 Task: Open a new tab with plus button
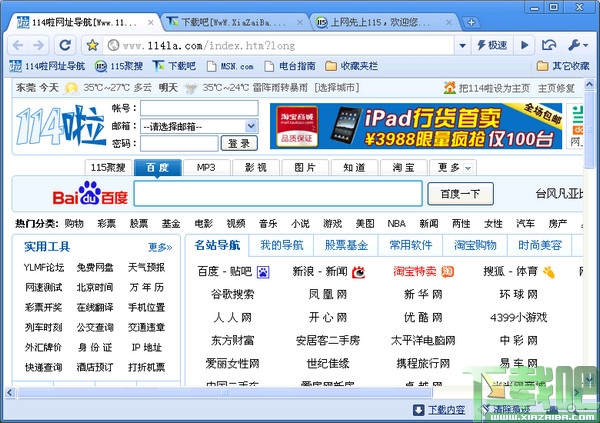[x=471, y=22]
